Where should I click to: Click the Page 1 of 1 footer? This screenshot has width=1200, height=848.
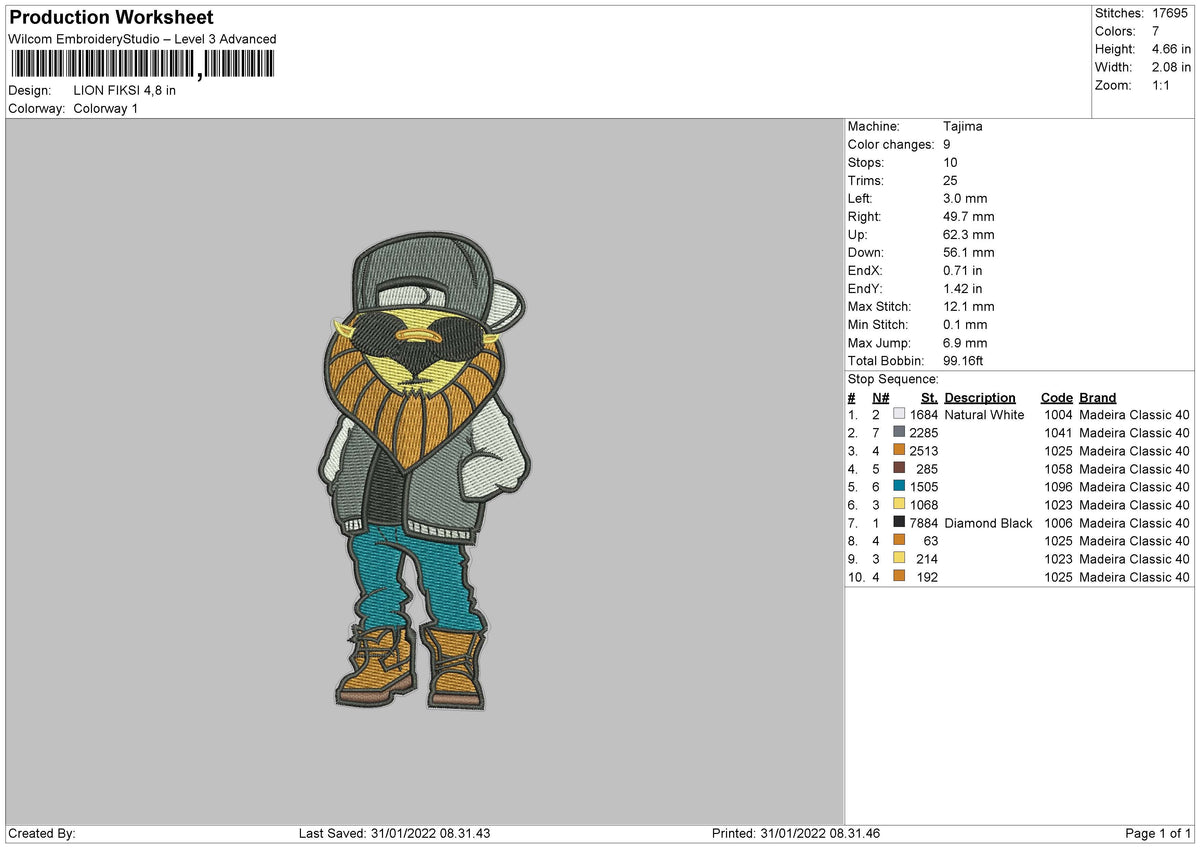point(1158,834)
